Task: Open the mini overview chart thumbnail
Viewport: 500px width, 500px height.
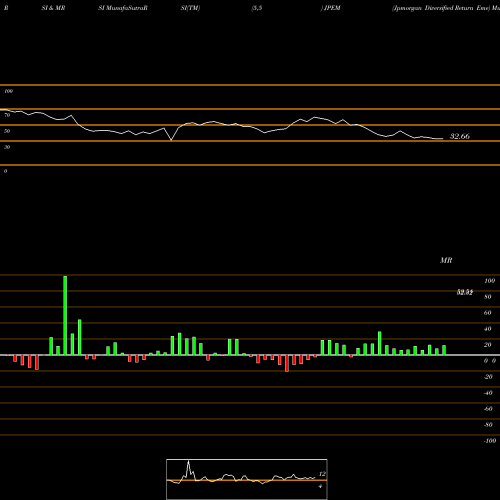Action: point(247,479)
